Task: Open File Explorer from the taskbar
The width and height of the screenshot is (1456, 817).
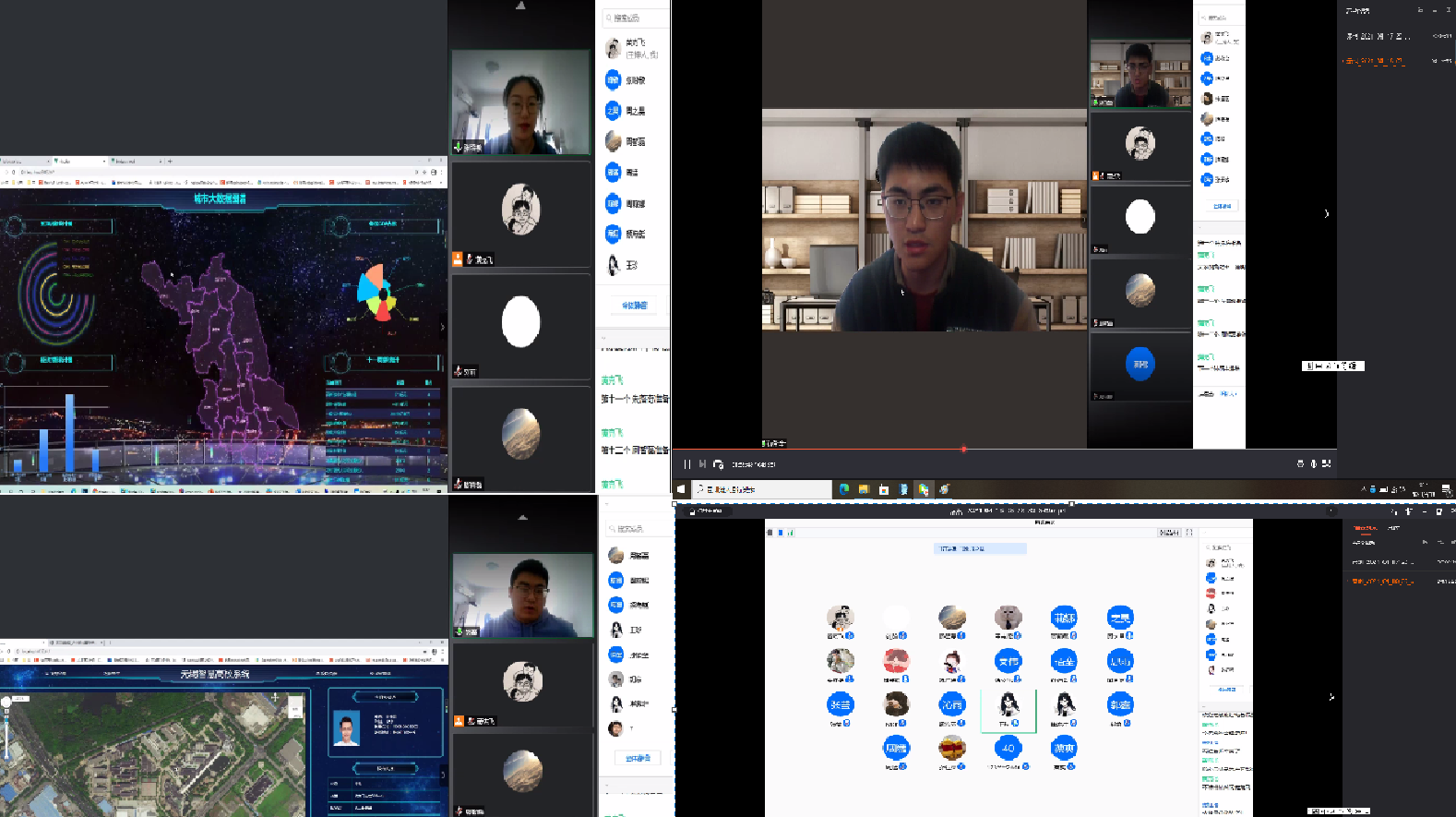Action: point(864,489)
